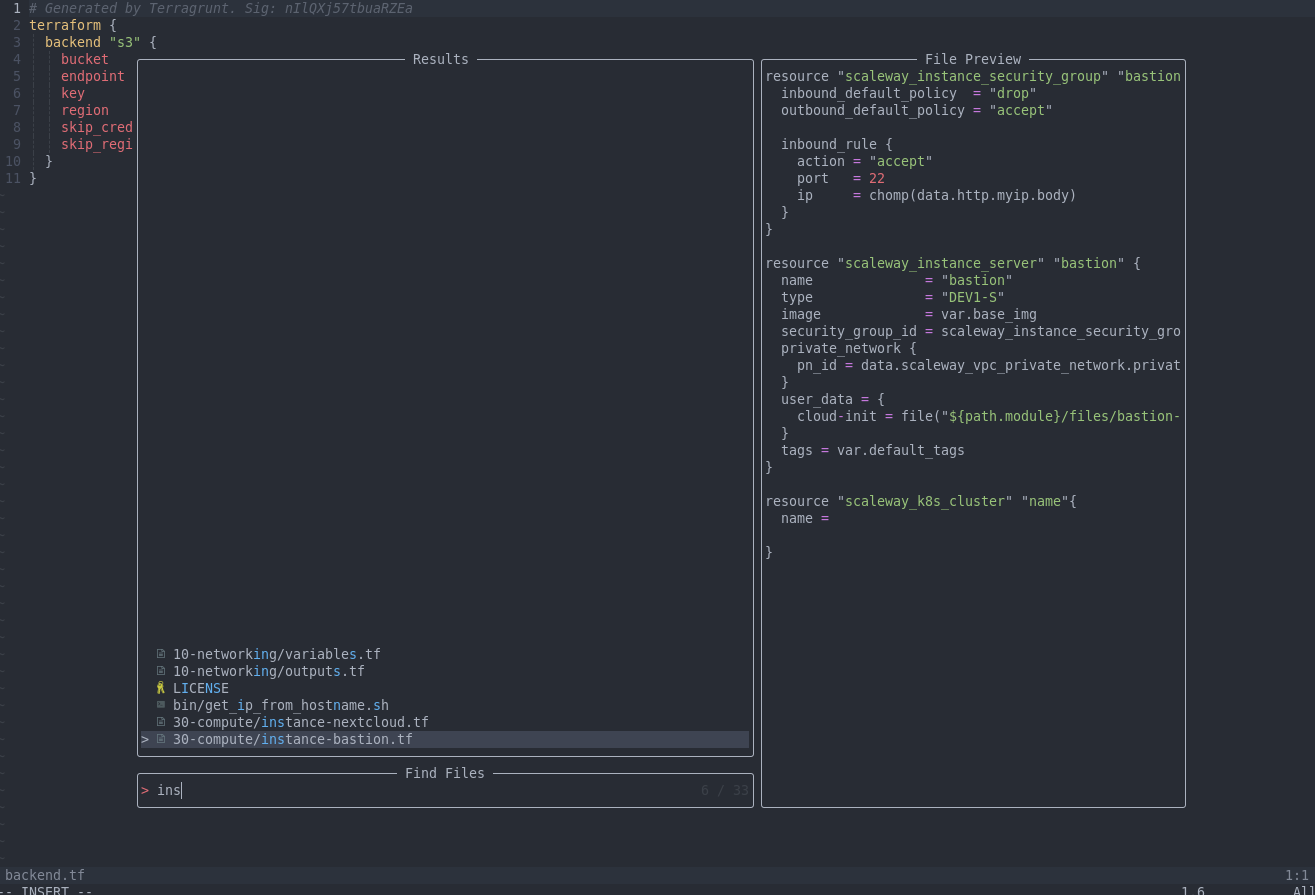The image size is (1315, 895).
Task: Click the Results panel title
Action: tap(440, 59)
